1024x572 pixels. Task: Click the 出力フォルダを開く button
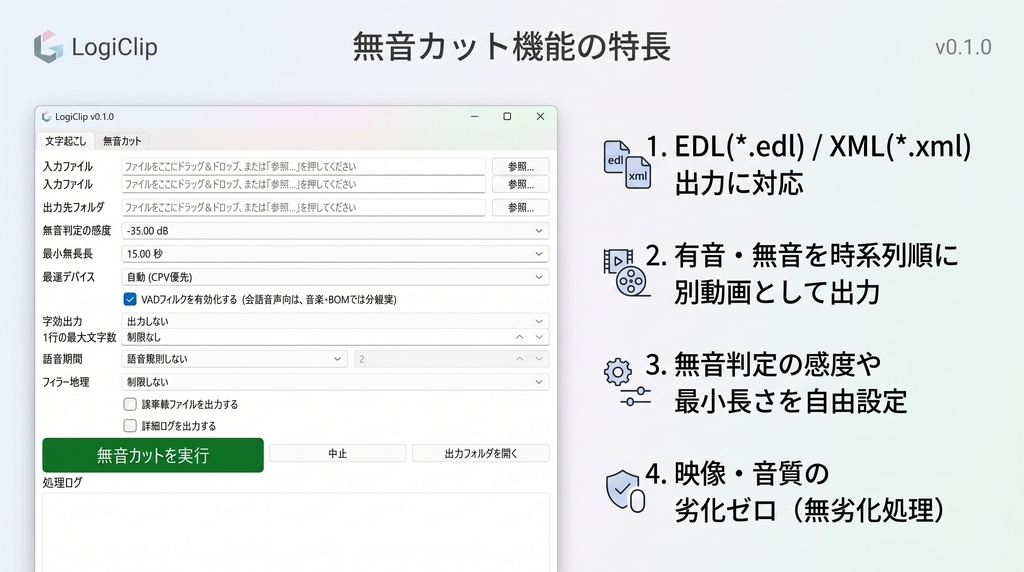(x=481, y=453)
